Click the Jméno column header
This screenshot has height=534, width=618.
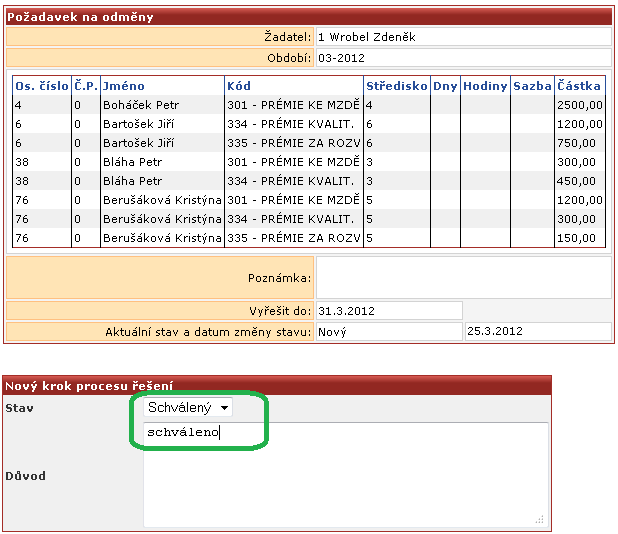[x=124, y=86]
